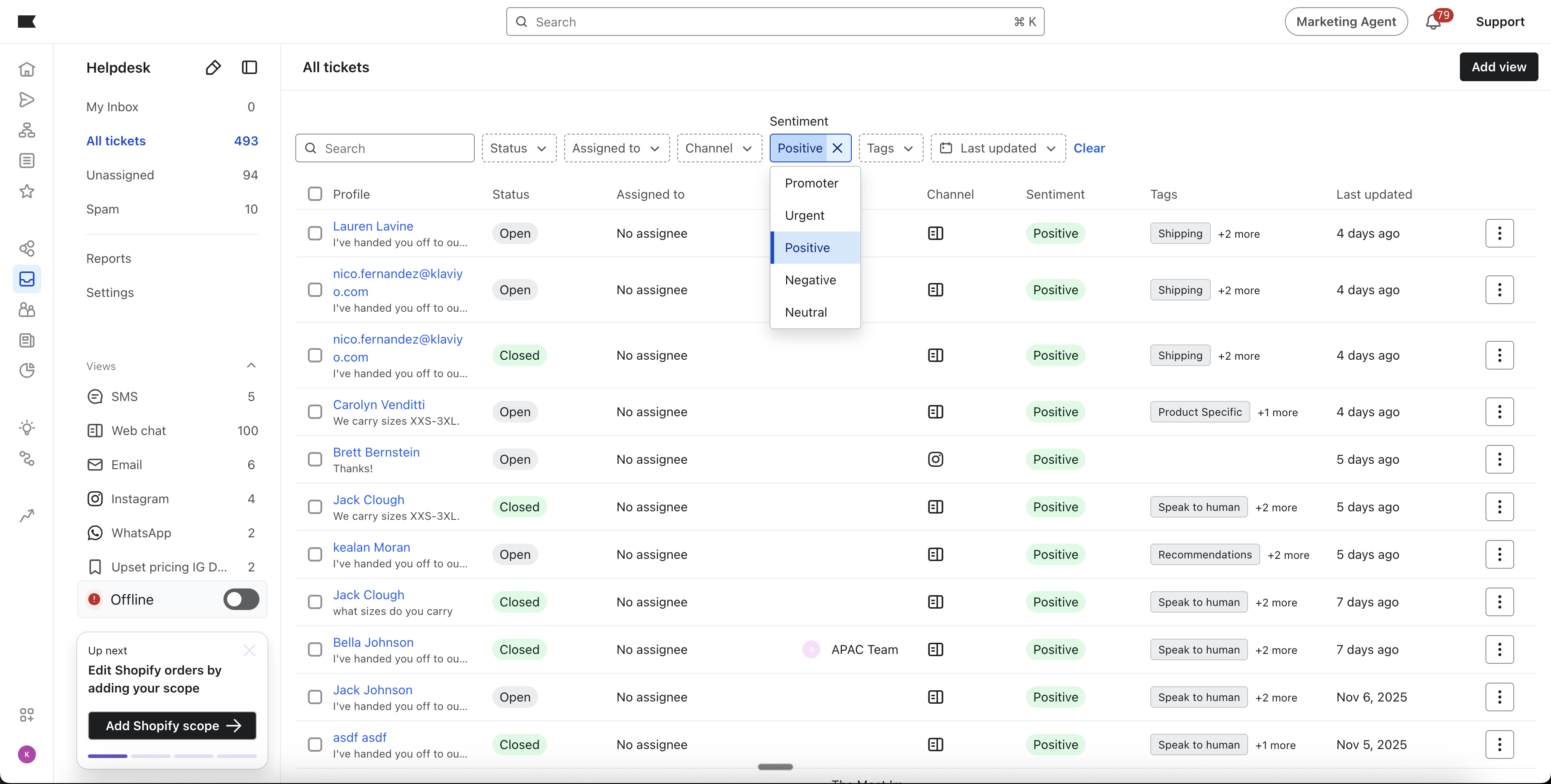Expand the Assigned to filter dropdown

(615, 148)
